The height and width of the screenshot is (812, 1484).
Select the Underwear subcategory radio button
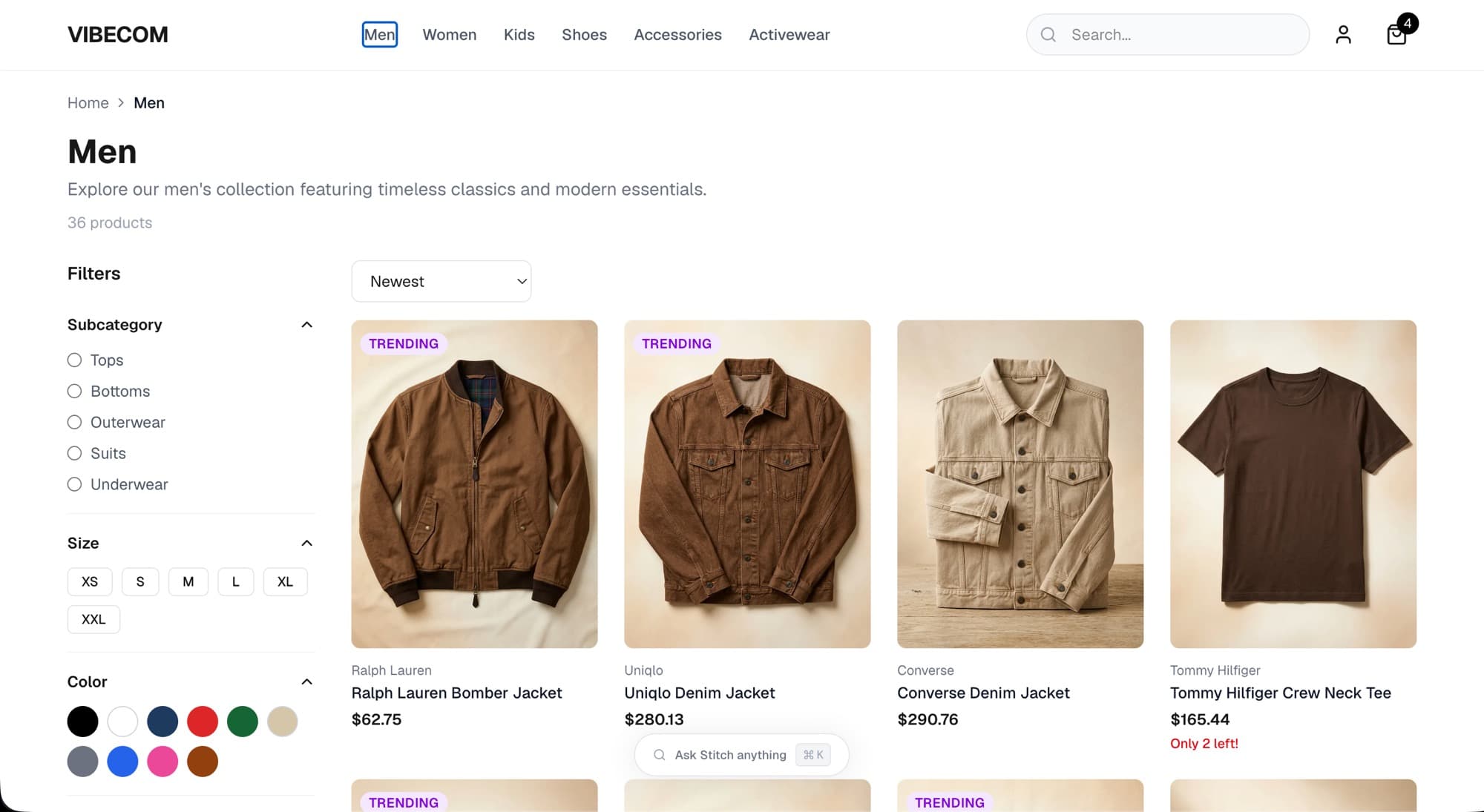(74, 485)
